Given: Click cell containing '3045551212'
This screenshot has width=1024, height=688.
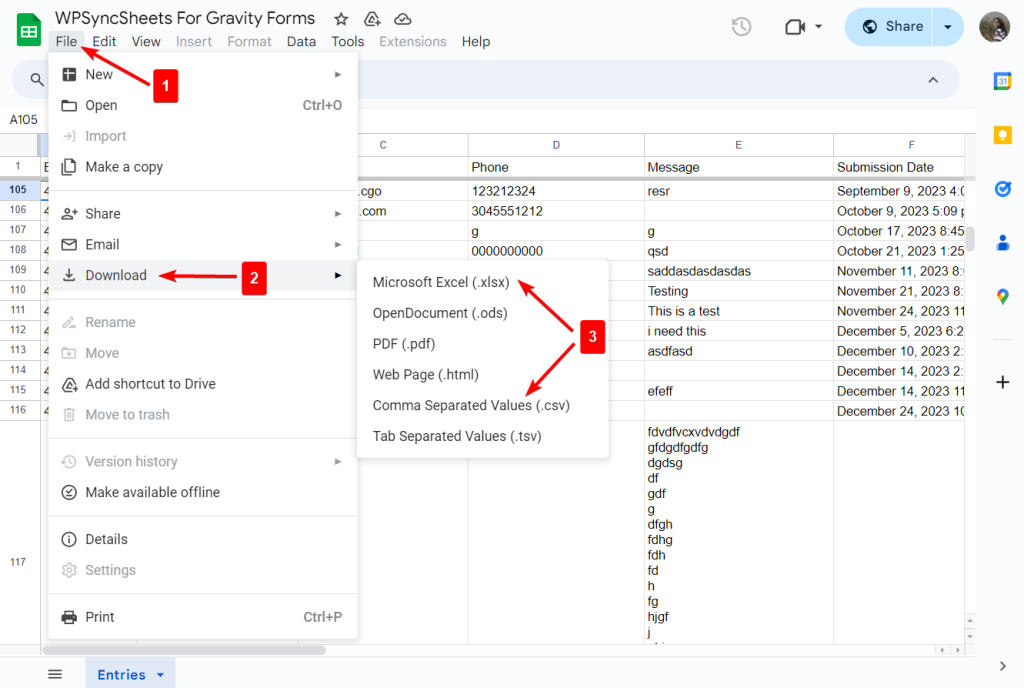Looking at the screenshot, I should point(556,211).
